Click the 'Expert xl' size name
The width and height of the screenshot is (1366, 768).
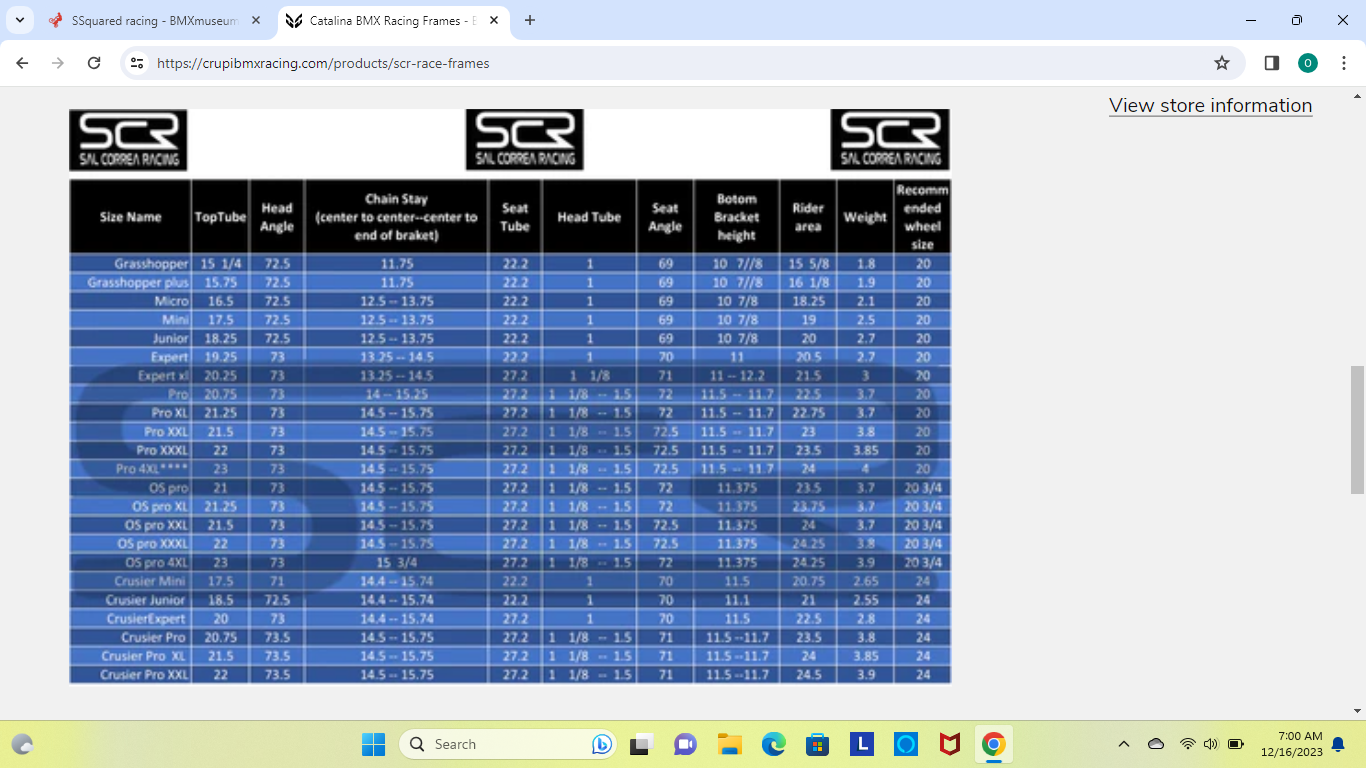click(x=164, y=376)
